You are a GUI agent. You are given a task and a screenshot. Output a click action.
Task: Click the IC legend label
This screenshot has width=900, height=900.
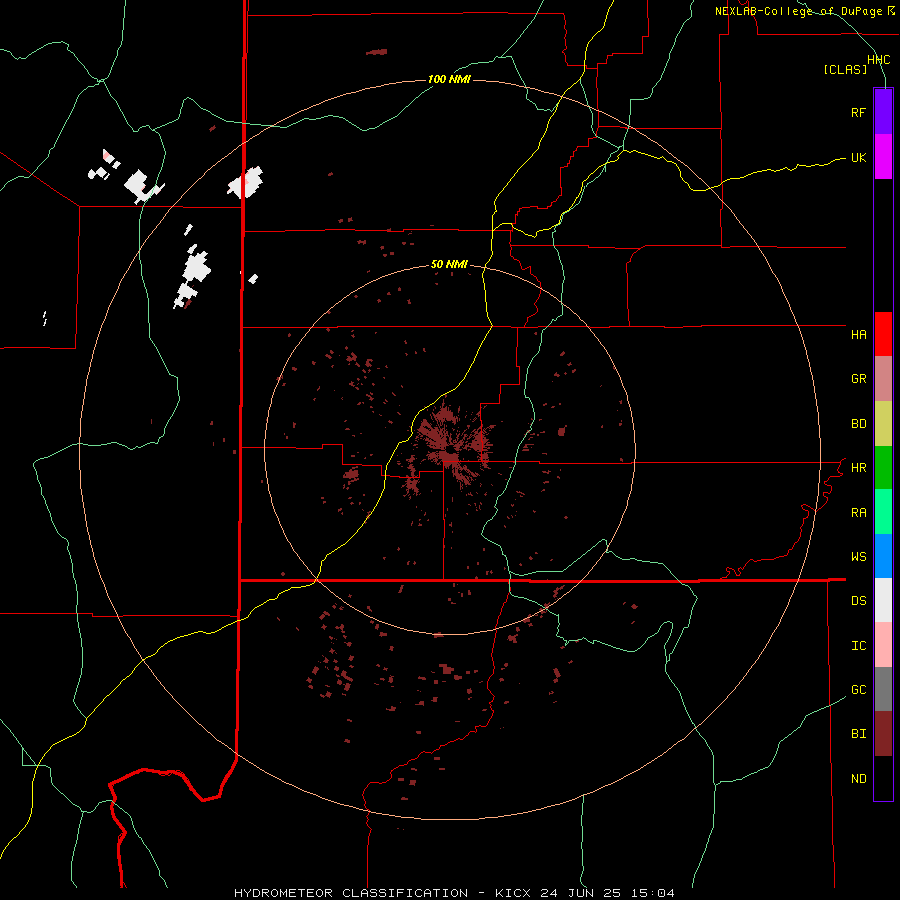point(858,646)
